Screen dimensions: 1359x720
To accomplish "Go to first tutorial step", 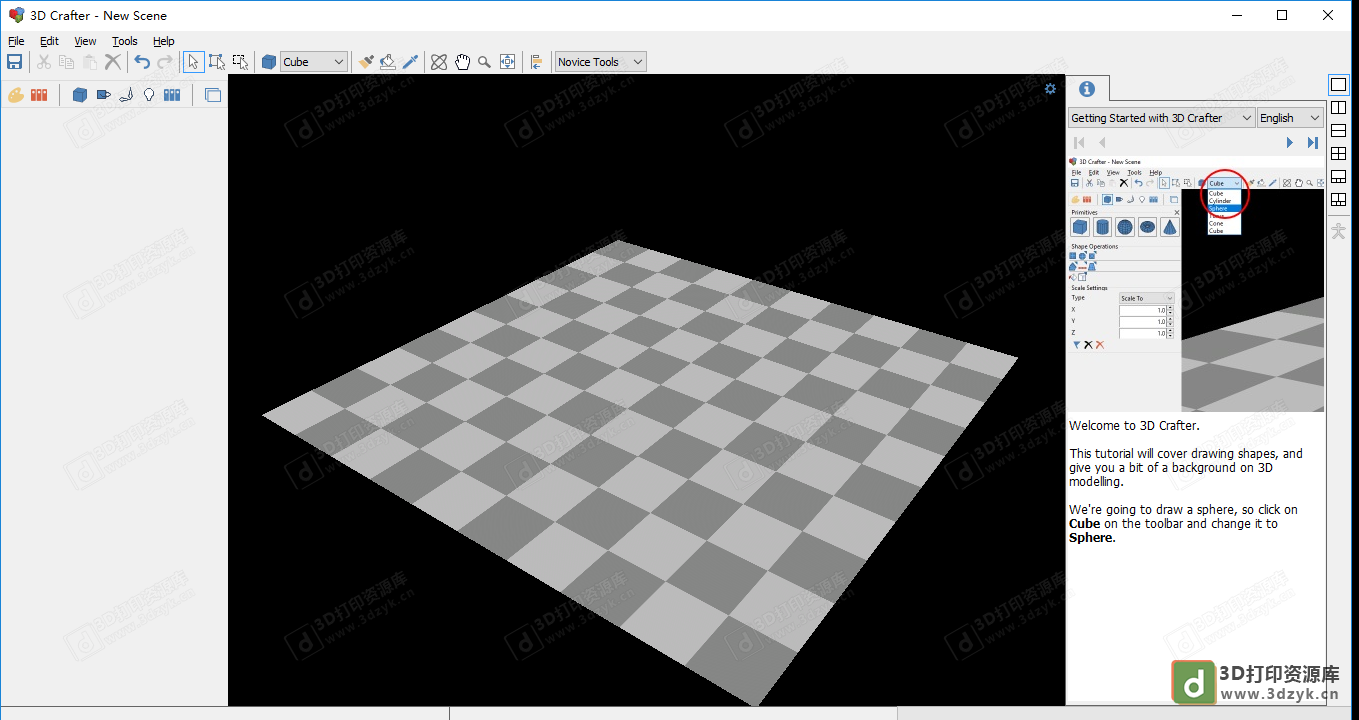I will 1080,143.
